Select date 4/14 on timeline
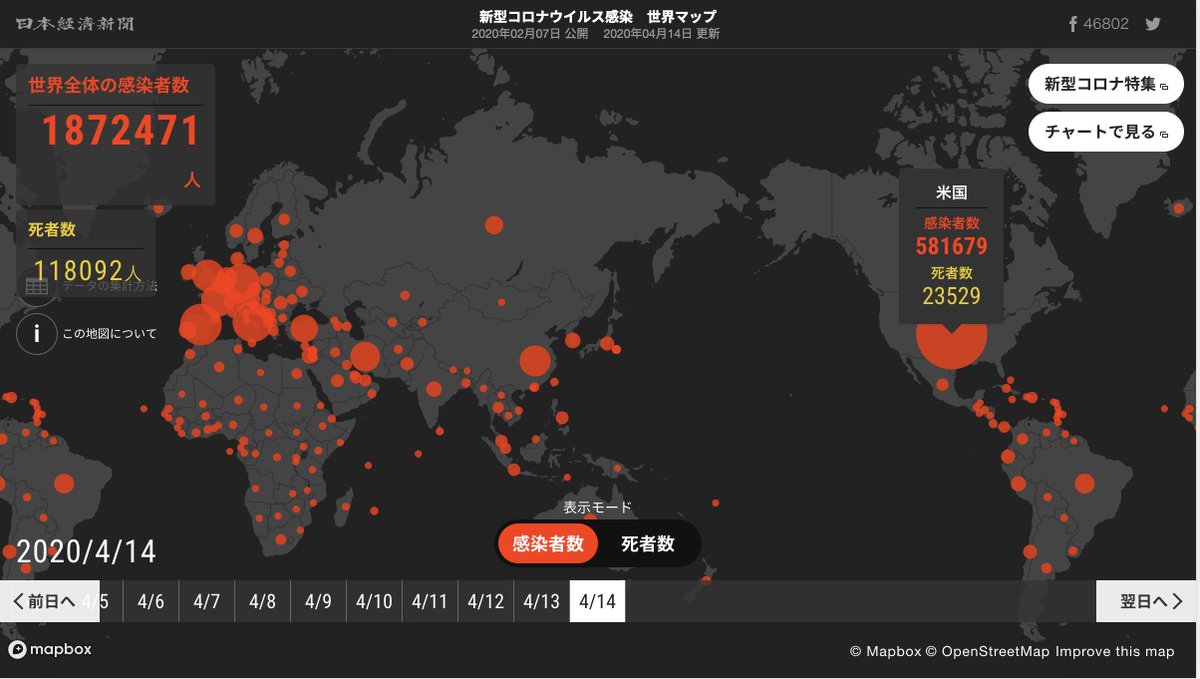Screen dimensions: 1200x679 click(x=597, y=601)
